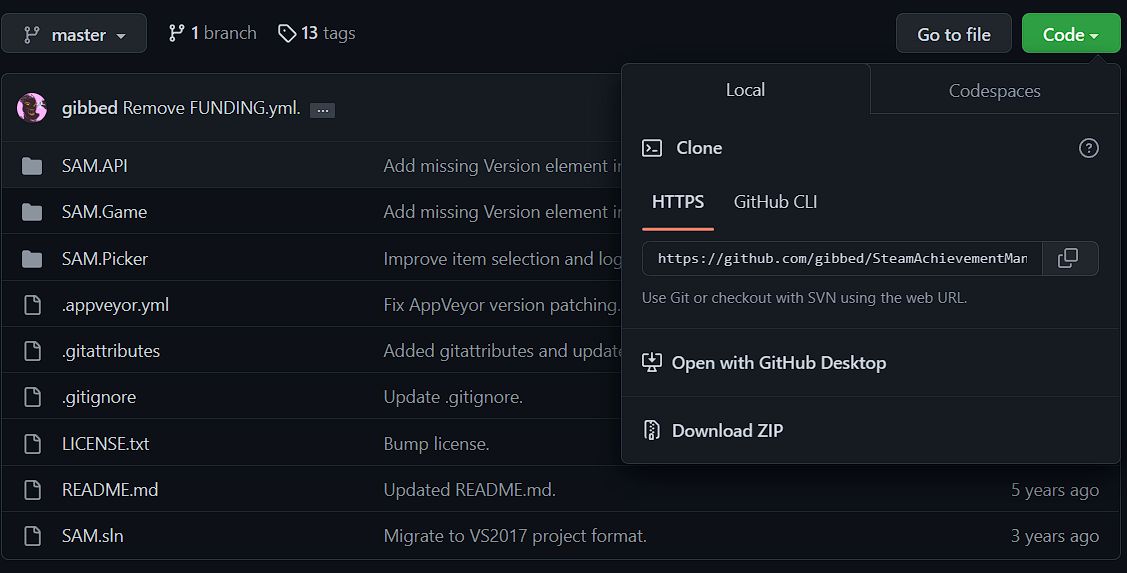Click the repository URL text field
1127x573 pixels.
pyautogui.click(x=842, y=258)
